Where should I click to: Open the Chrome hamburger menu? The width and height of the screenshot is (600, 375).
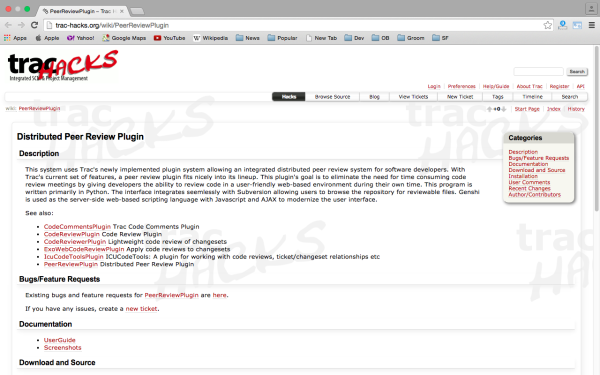point(592,25)
